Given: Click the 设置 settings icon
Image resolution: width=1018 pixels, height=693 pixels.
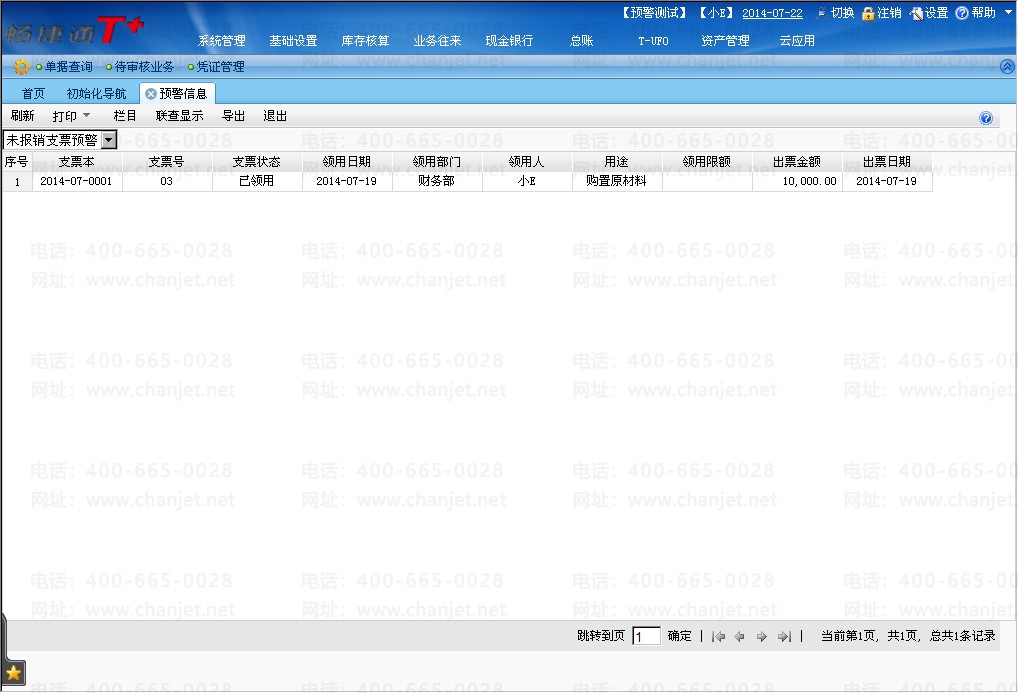Looking at the screenshot, I should tap(917, 13).
